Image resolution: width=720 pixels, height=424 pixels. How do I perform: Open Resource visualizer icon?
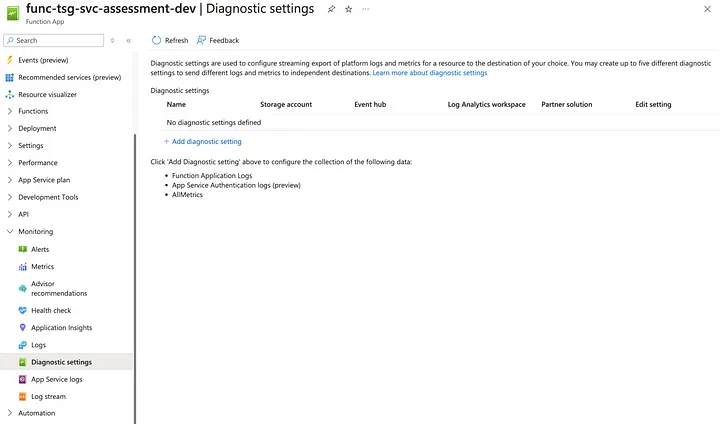pos(10,95)
